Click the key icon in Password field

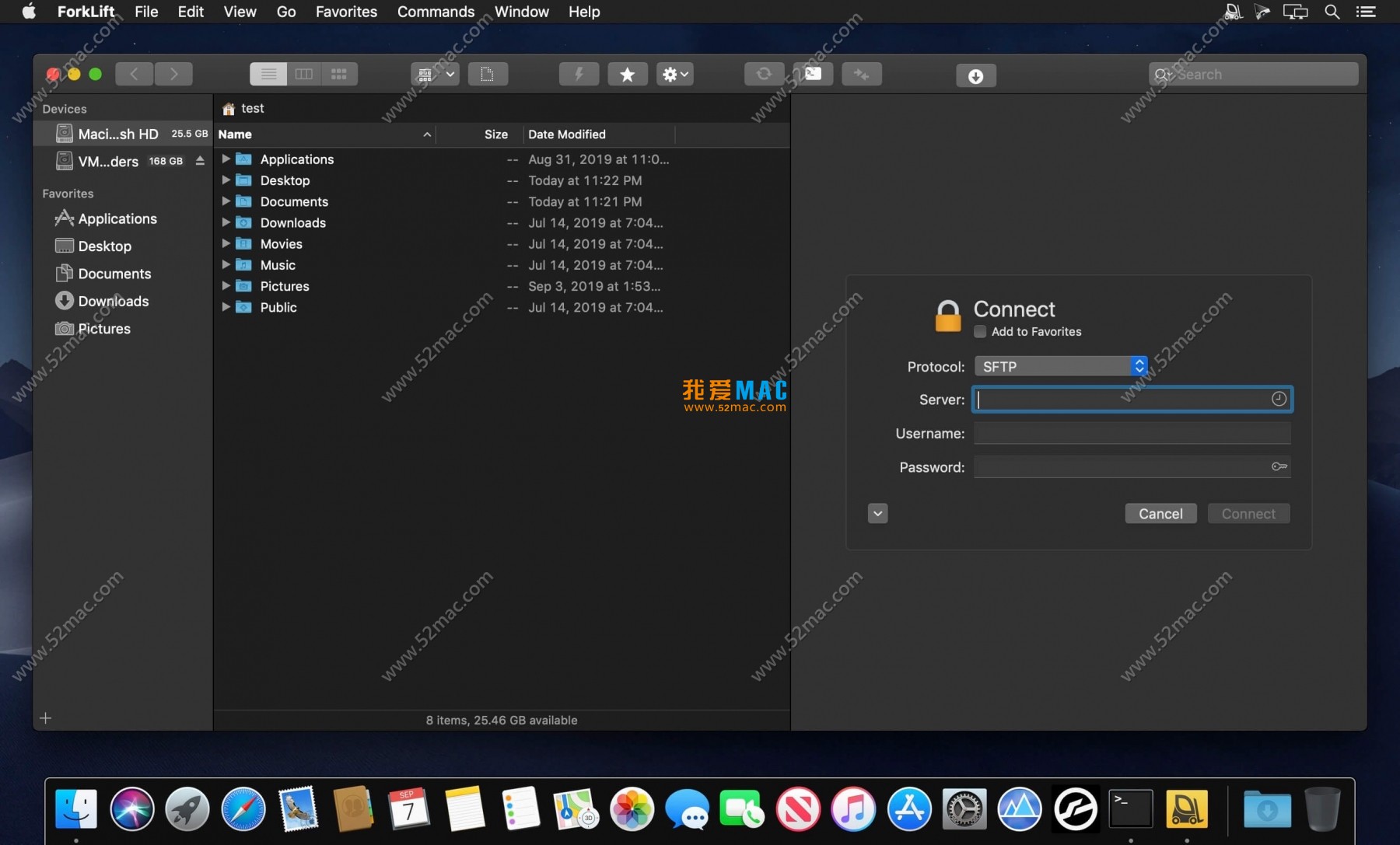[x=1279, y=466]
